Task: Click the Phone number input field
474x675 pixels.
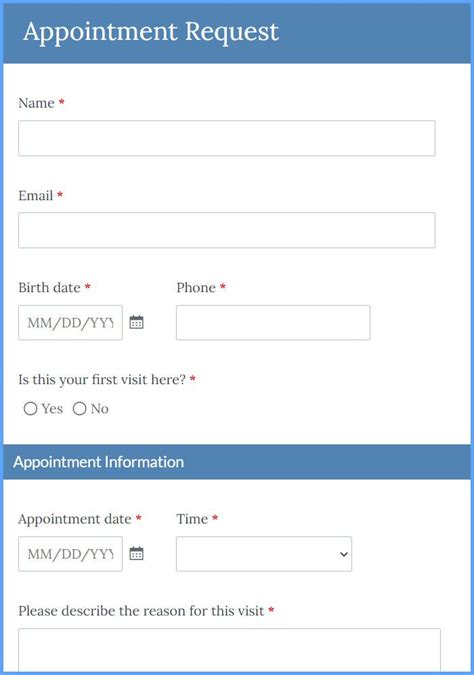Action: [273, 322]
